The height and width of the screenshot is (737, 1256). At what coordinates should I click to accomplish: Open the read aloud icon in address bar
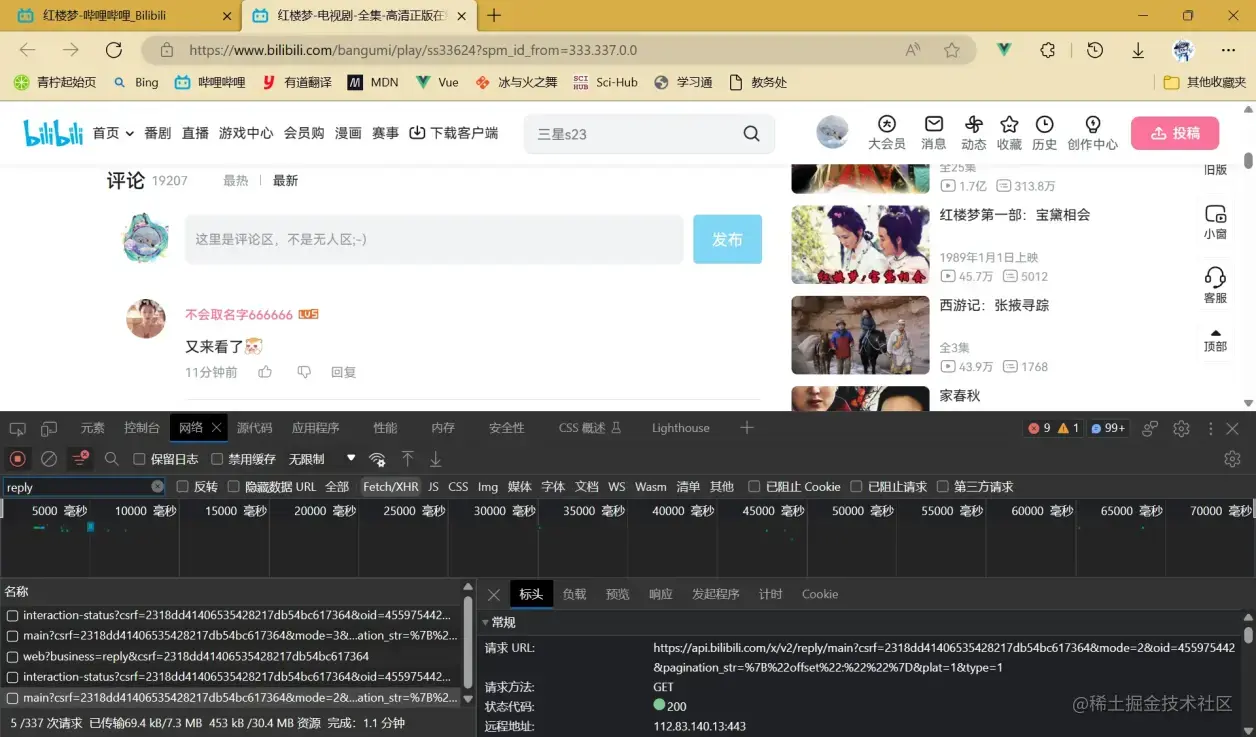point(913,50)
